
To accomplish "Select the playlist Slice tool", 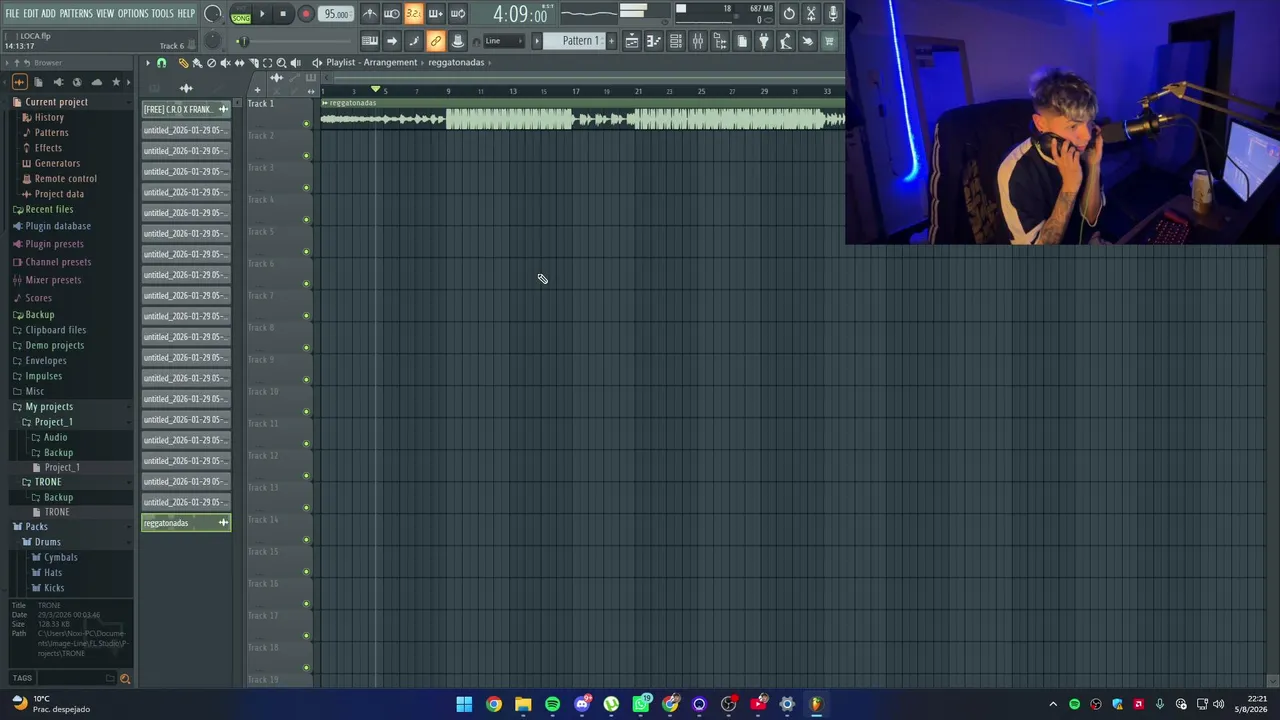I will point(253,63).
